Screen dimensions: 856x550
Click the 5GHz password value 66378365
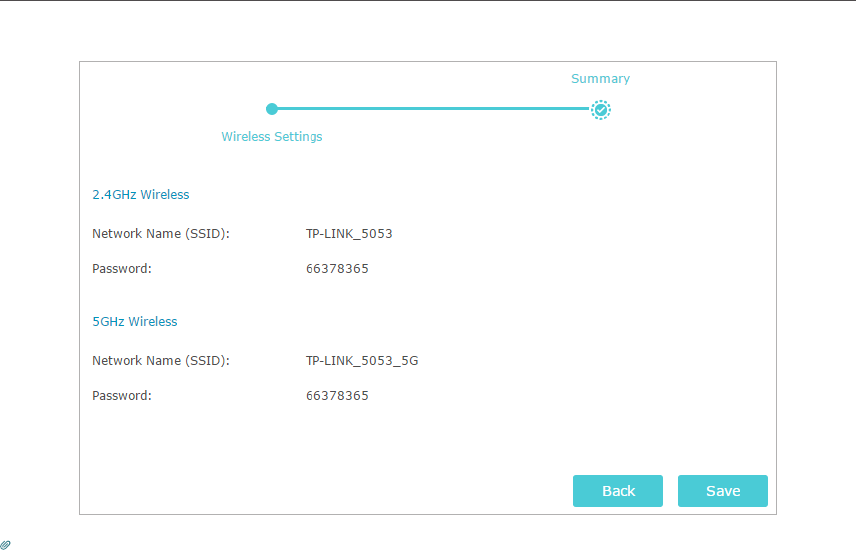point(337,395)
